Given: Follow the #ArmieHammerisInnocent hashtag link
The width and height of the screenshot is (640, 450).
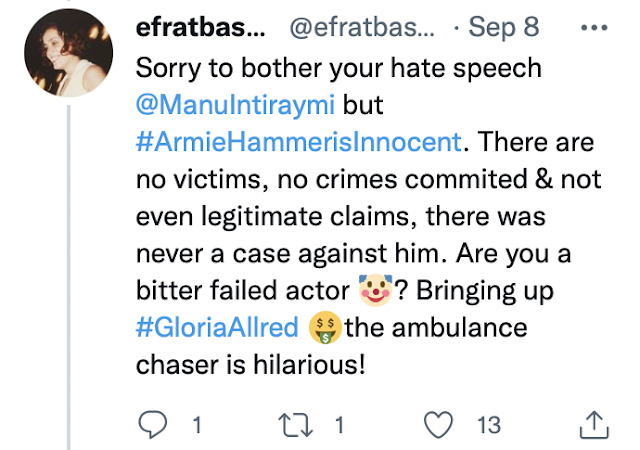Looking at the screenshot, I should tap(299, 141).
